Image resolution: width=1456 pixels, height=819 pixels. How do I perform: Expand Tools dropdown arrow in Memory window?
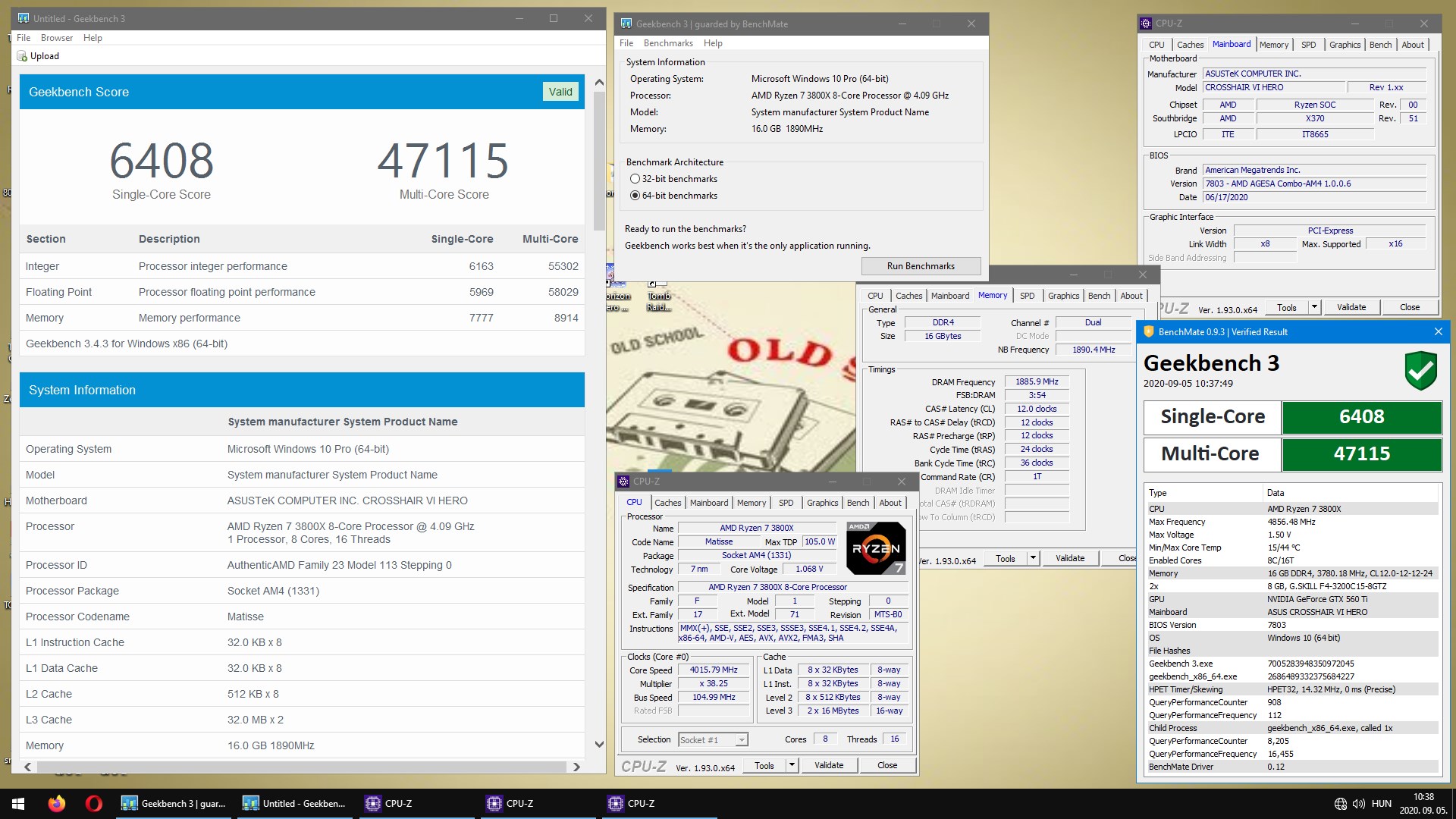1032,558
